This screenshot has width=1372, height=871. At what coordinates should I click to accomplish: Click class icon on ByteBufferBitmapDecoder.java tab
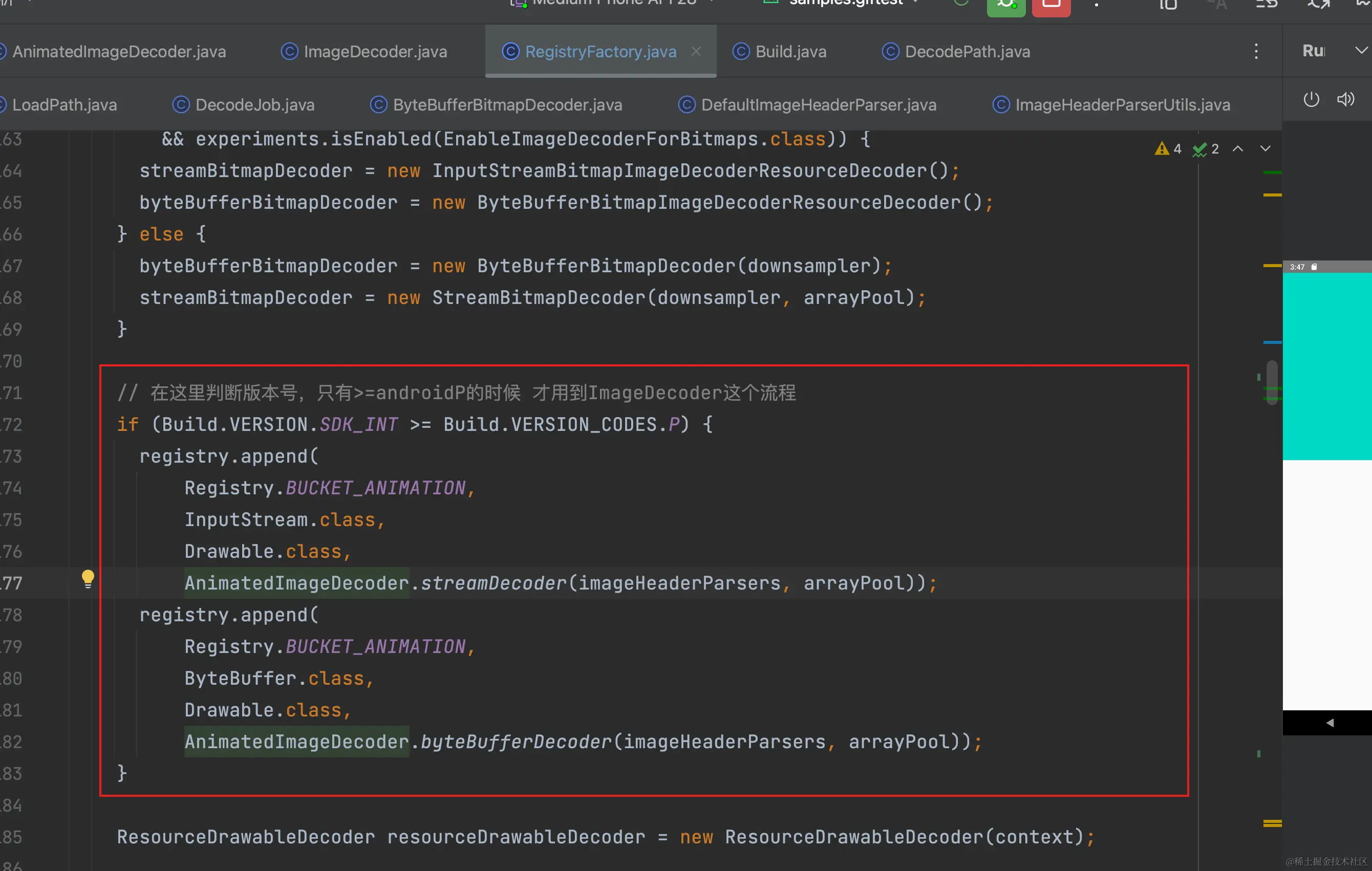click(x=378, y=105)
